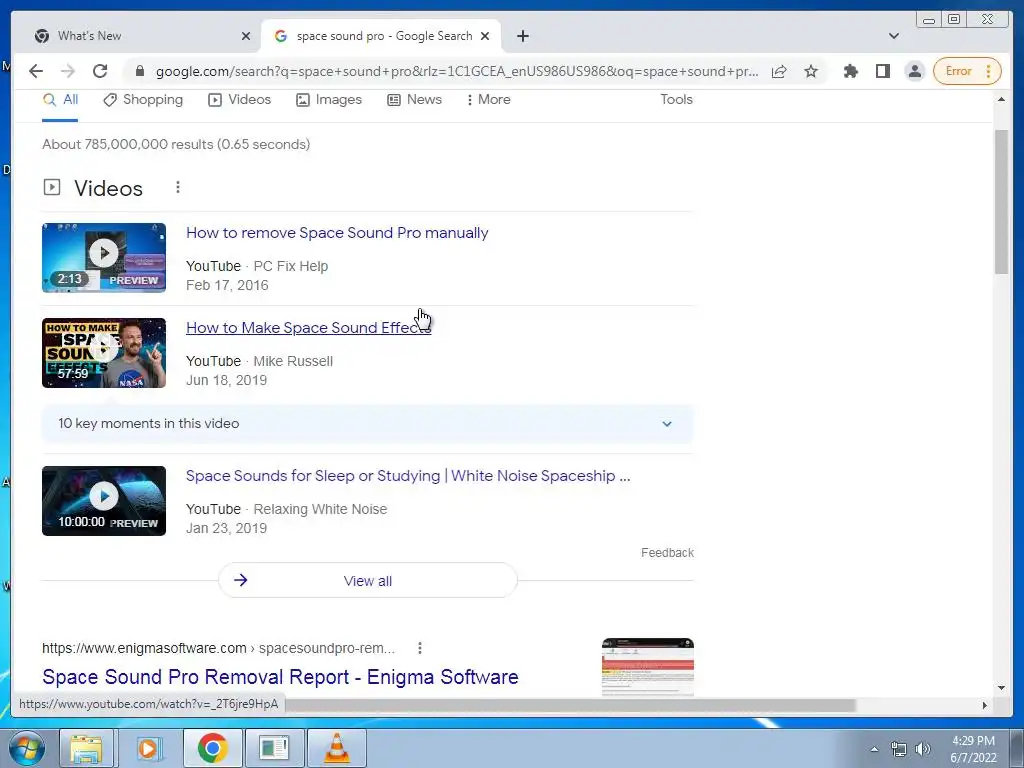Click the Enigma Software result thumbnail

(648, 666)
